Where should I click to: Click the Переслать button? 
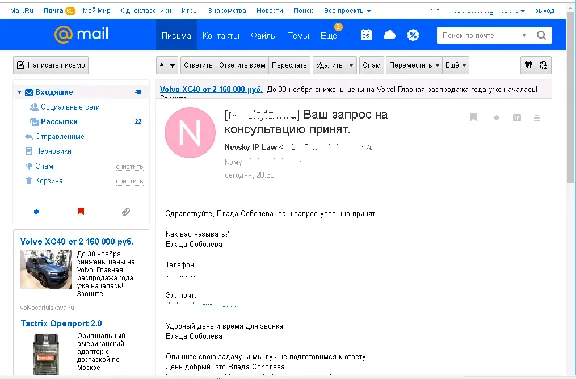click(289, 65)
